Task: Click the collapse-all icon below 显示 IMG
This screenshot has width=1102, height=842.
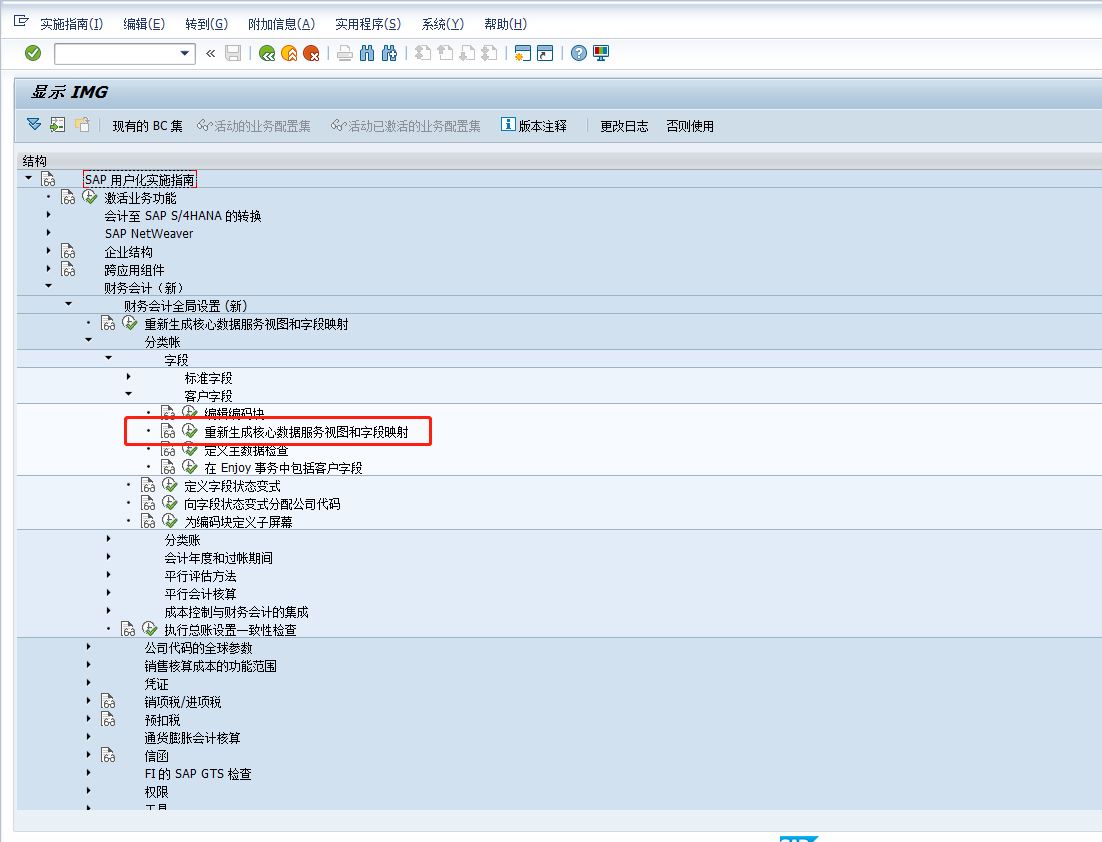Action: click(x=32, y=126)
